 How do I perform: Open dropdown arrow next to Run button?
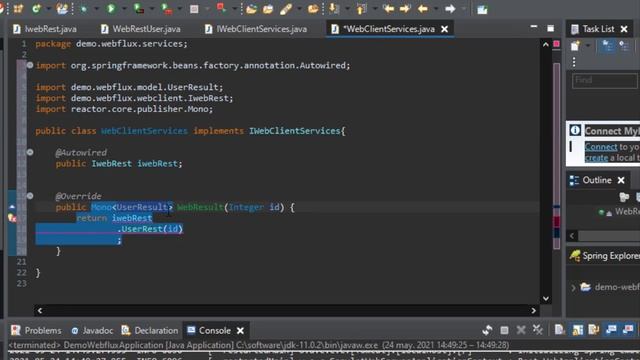pos(124,9)
